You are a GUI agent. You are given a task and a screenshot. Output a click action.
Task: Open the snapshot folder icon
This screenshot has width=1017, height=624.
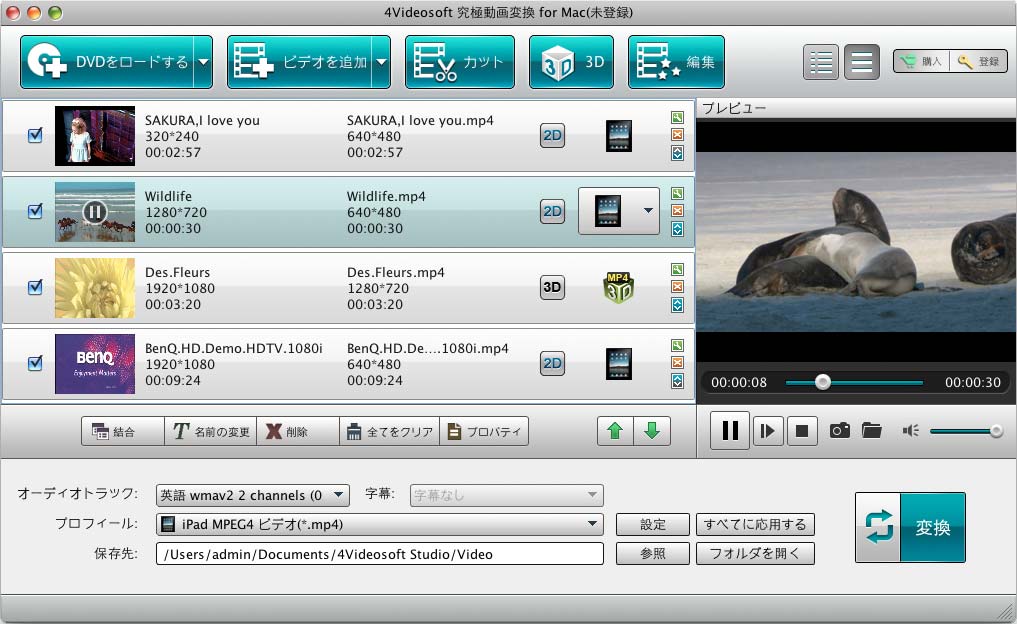(x=872, y=431)
